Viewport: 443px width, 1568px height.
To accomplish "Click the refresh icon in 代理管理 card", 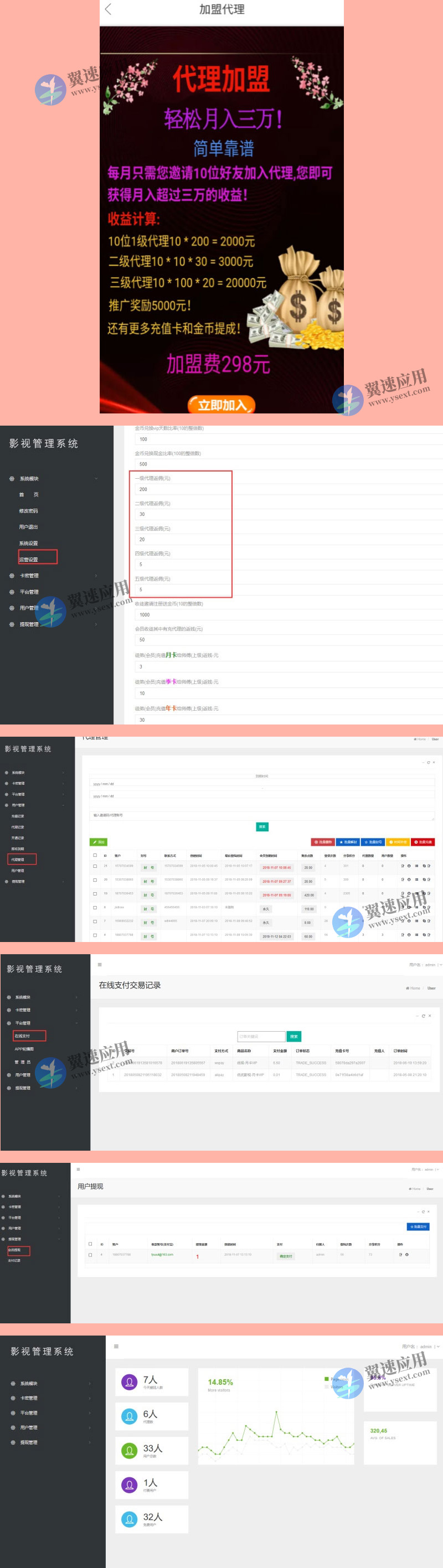I will pyautogui.click(x=429, y=762).
